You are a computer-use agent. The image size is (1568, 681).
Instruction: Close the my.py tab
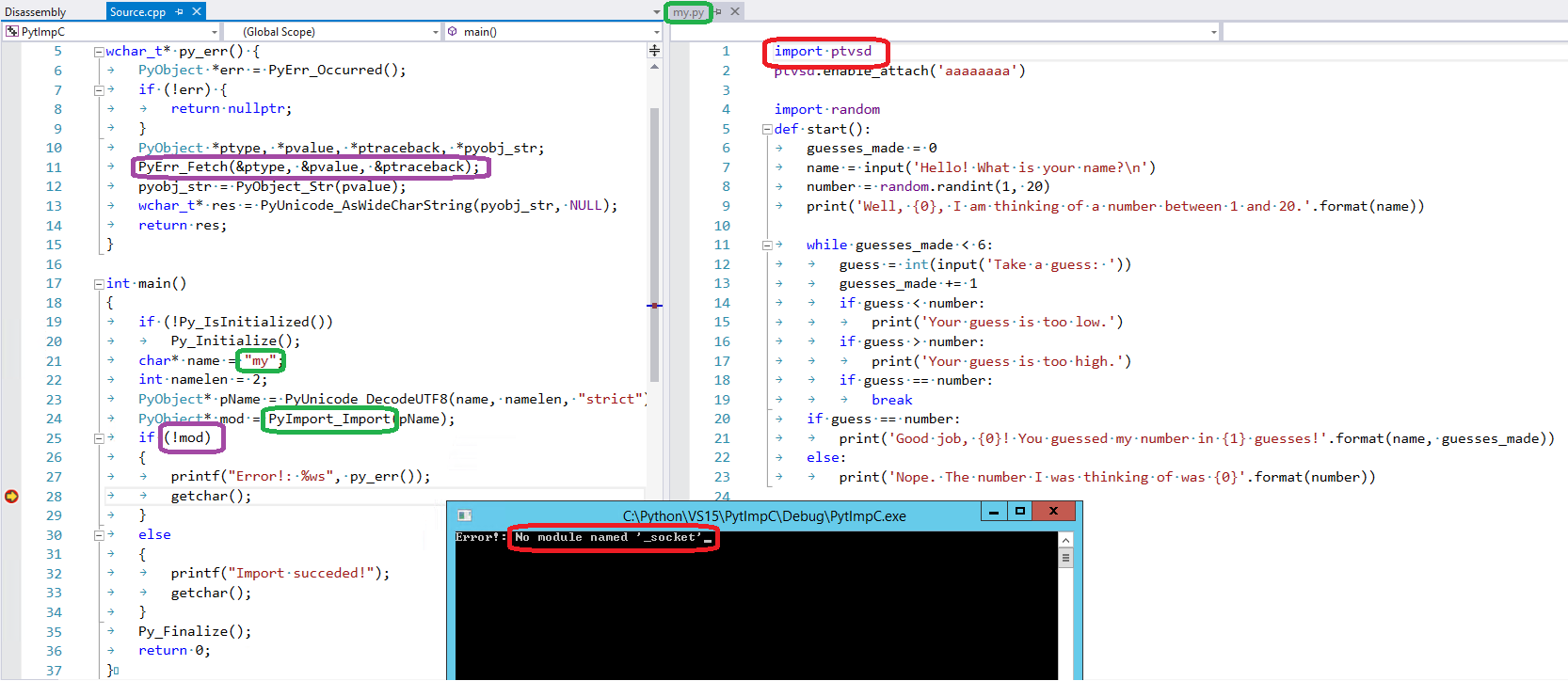735,11
